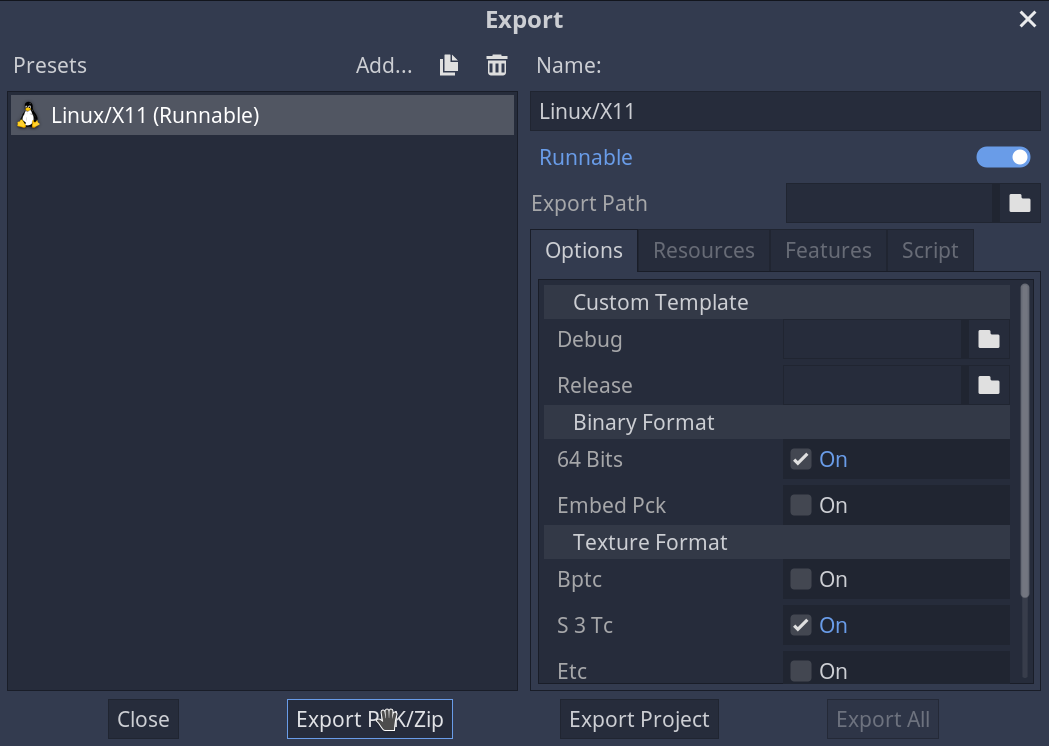This screenshot has height=746, width=1049.
Task: Enable the Embed Pck checkbox
Action: [801, 505]
